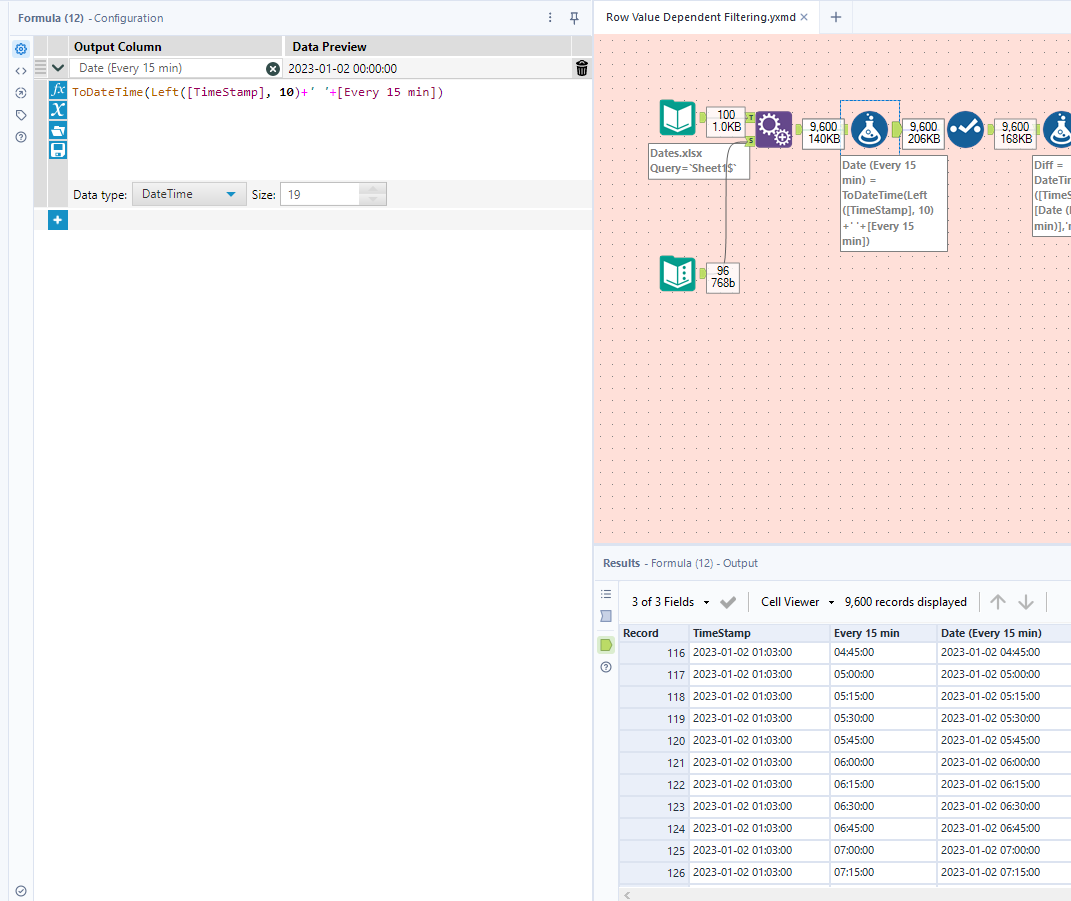Increase the Size value using stepper
The height and width of the screenshot is (901, 1071).
[x=372, y=190]
